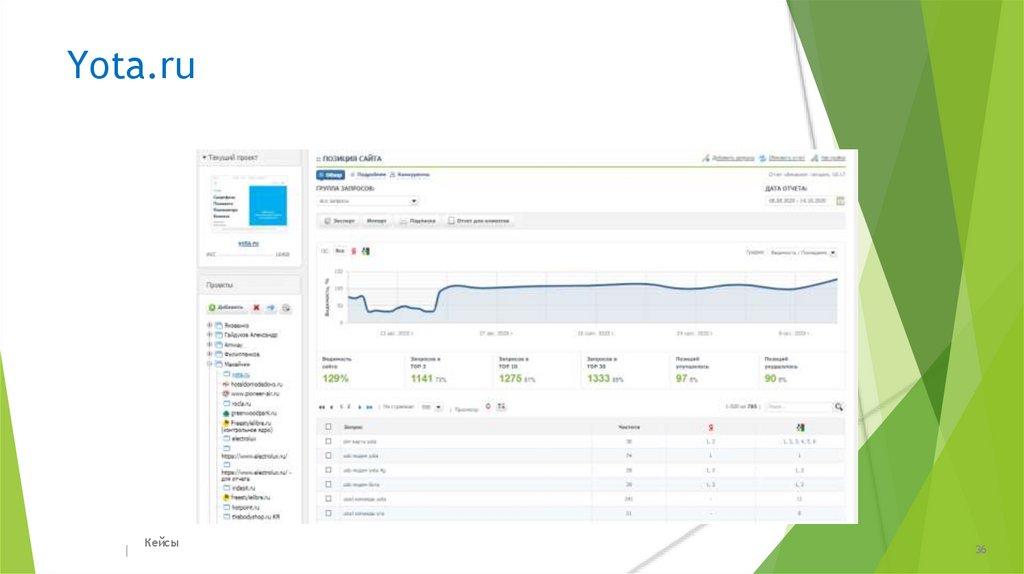Go to first page with double-left arrow
Image resolution: width=1024 pixels, height=574 pixels.
322,407
